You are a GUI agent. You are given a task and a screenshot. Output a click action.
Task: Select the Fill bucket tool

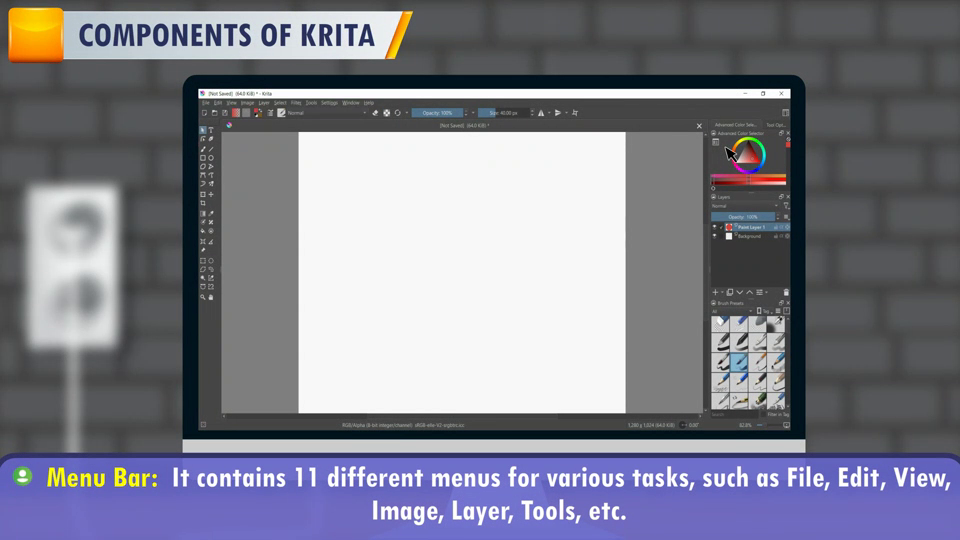point(203,231)
